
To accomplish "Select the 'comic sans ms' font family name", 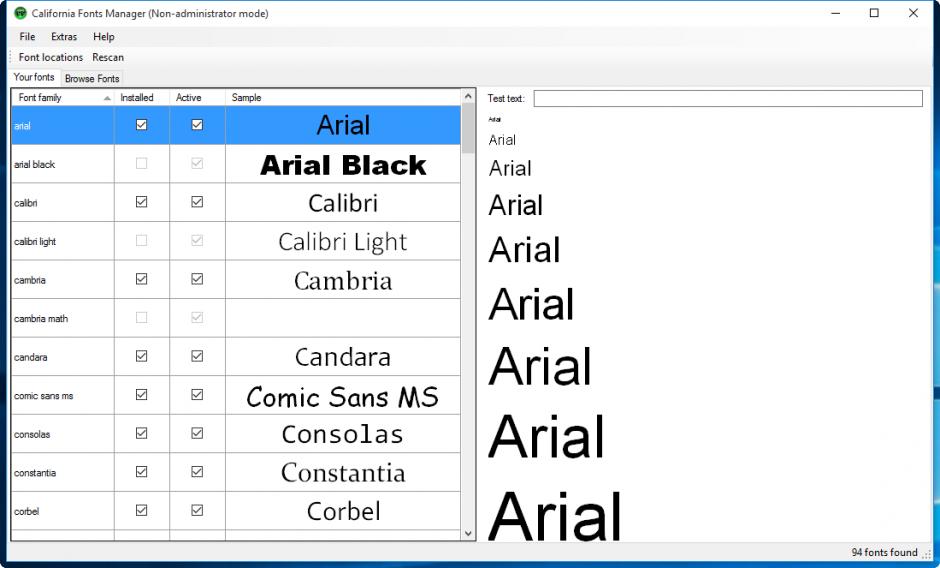I will (x=44, y=396).
